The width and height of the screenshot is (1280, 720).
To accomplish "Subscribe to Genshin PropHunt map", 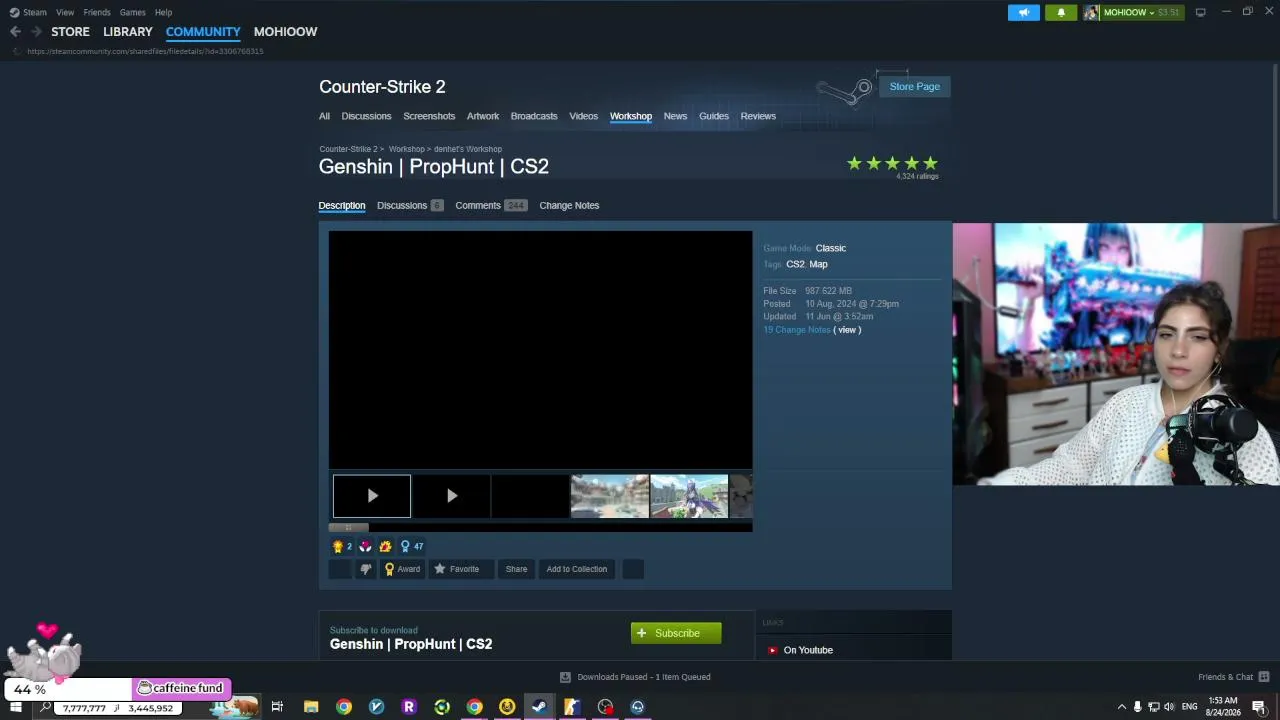I will click(676, 633).
